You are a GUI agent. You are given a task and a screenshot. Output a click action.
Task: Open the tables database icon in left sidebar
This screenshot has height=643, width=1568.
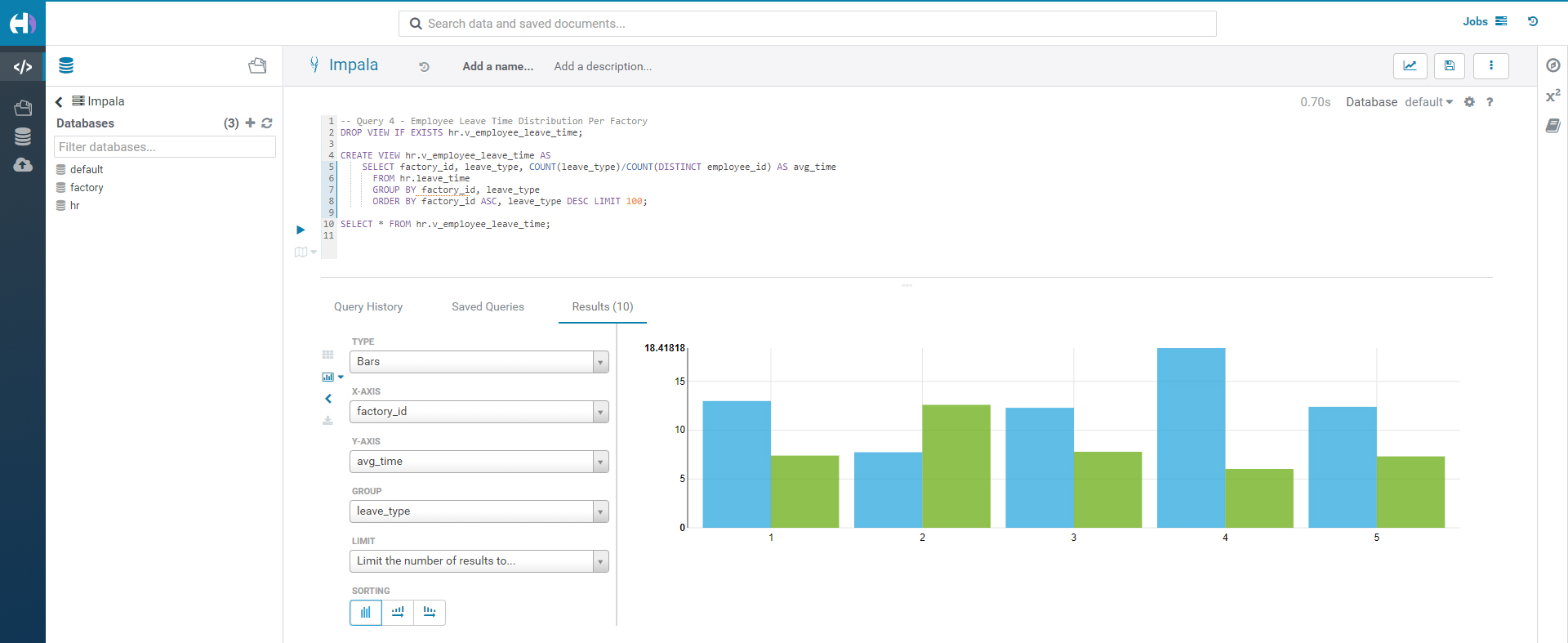pyautogui.click(x=23, y=136)
